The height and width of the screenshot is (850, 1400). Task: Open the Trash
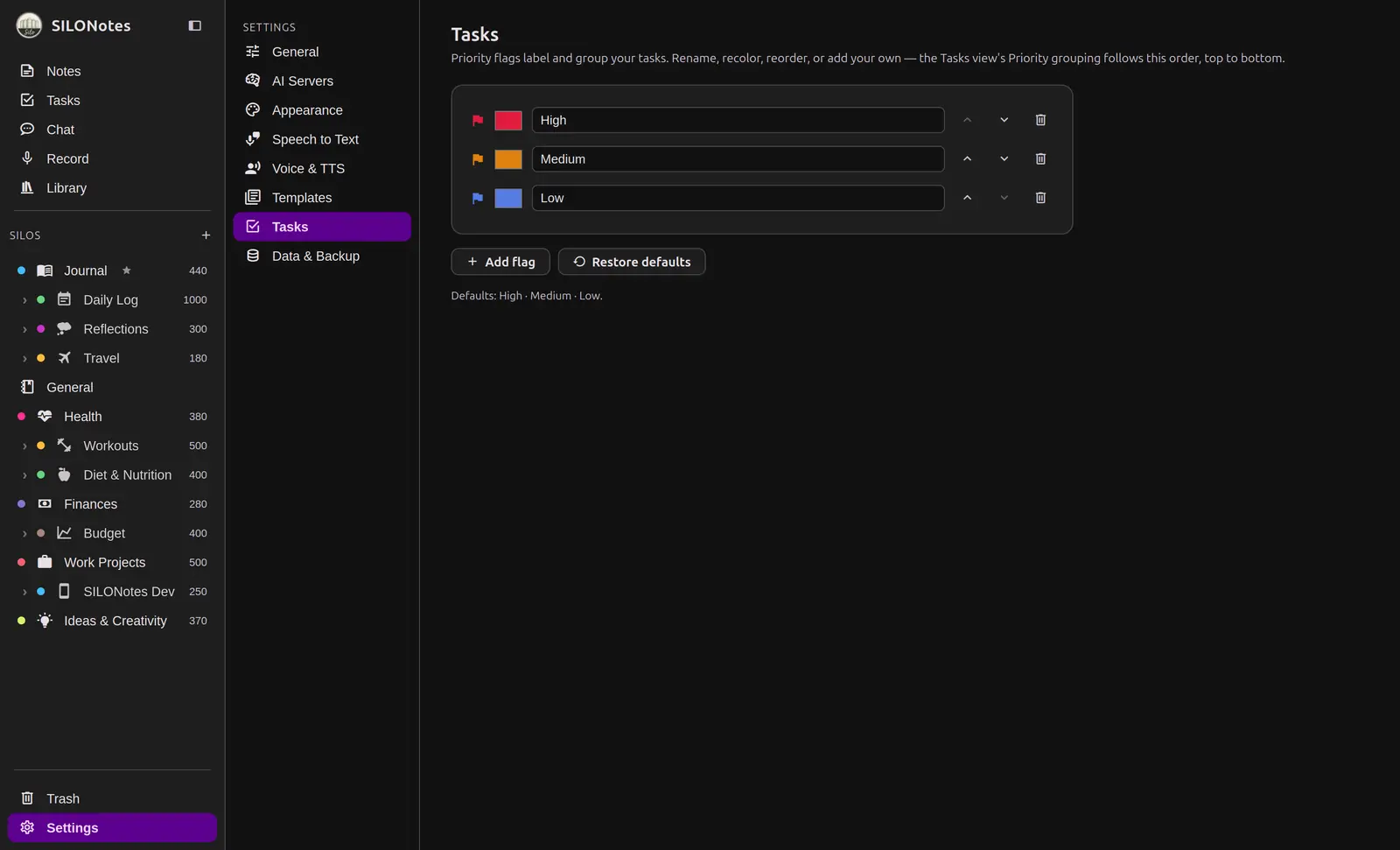[x=112, y=798]
